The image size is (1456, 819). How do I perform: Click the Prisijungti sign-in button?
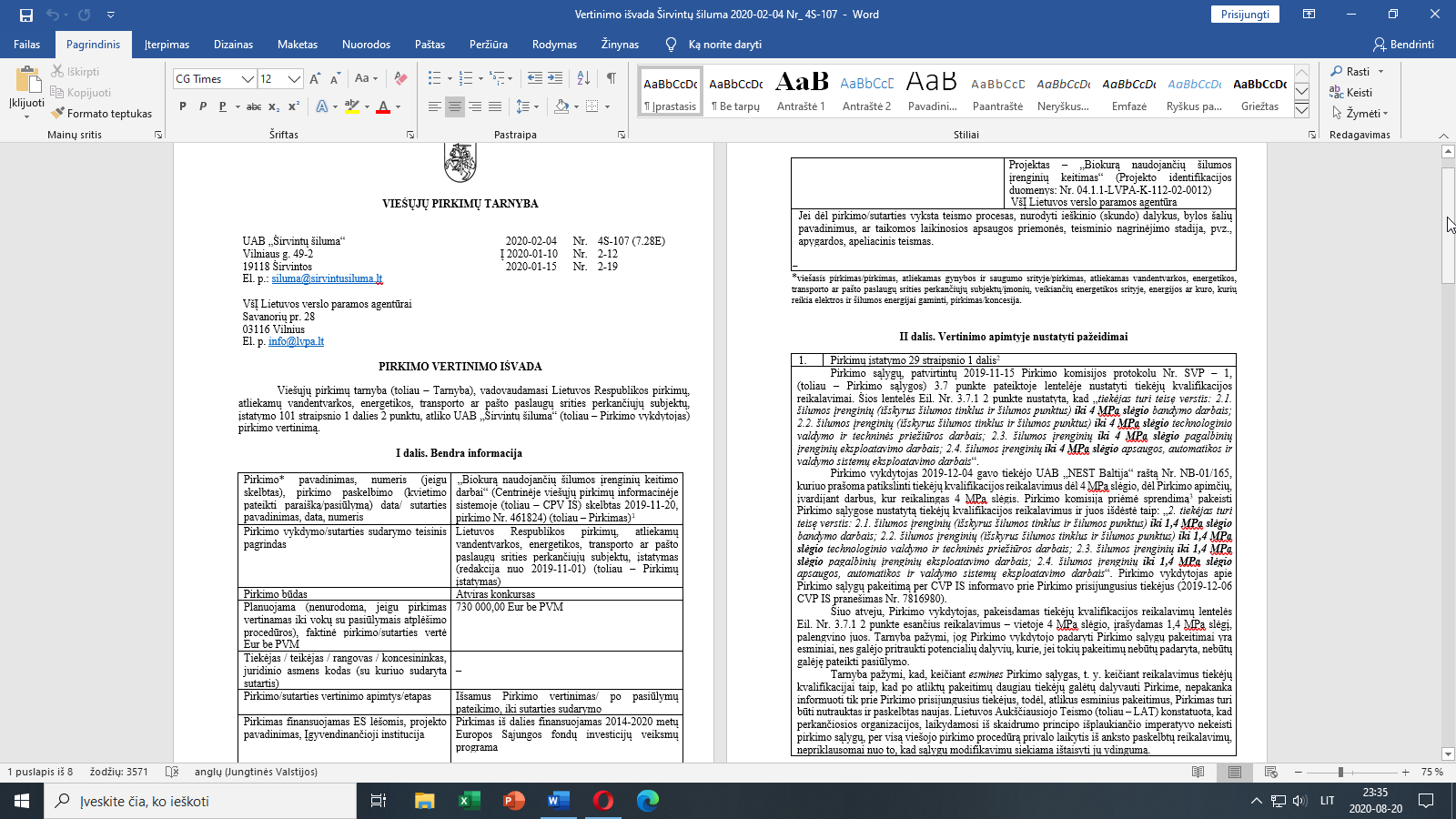click(x=1245, y=15)
